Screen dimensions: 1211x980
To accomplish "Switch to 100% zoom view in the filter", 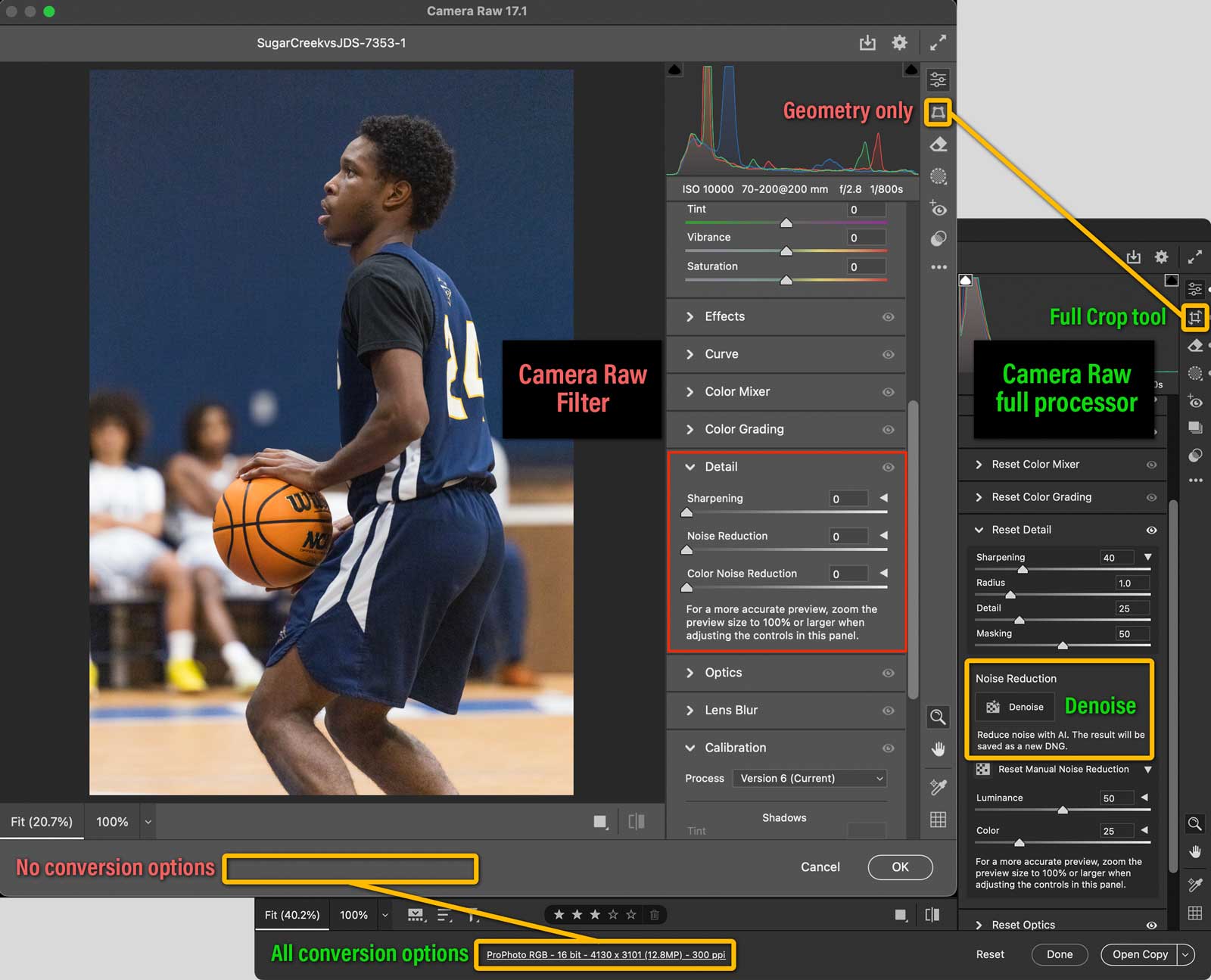I will [x=112, y=822].
